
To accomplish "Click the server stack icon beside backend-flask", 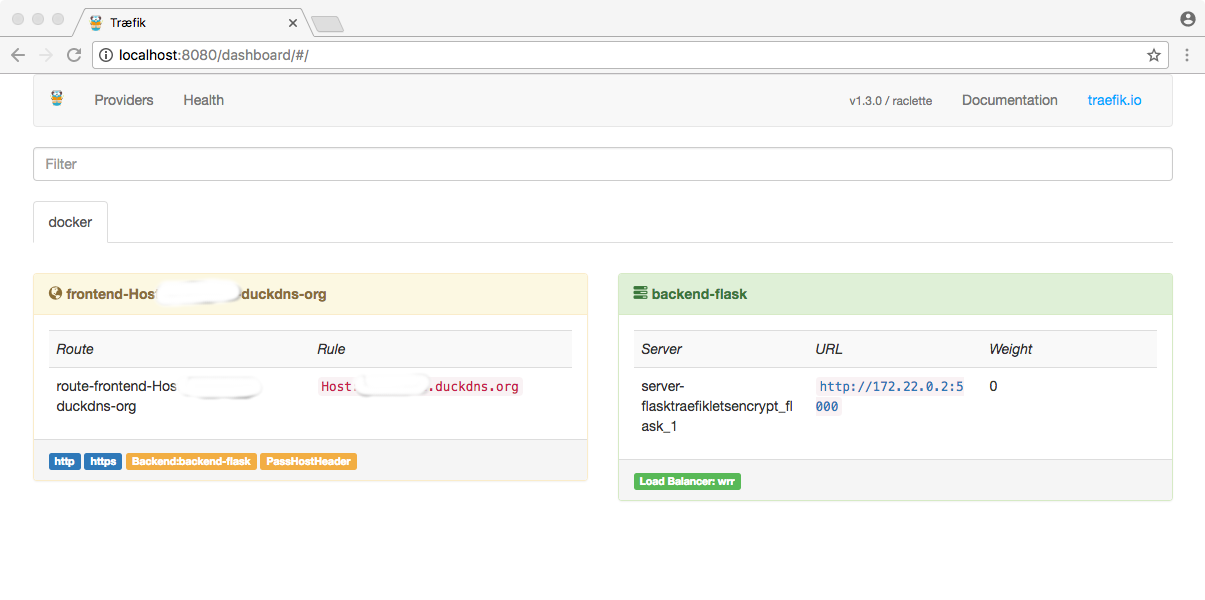I will 640,294.
